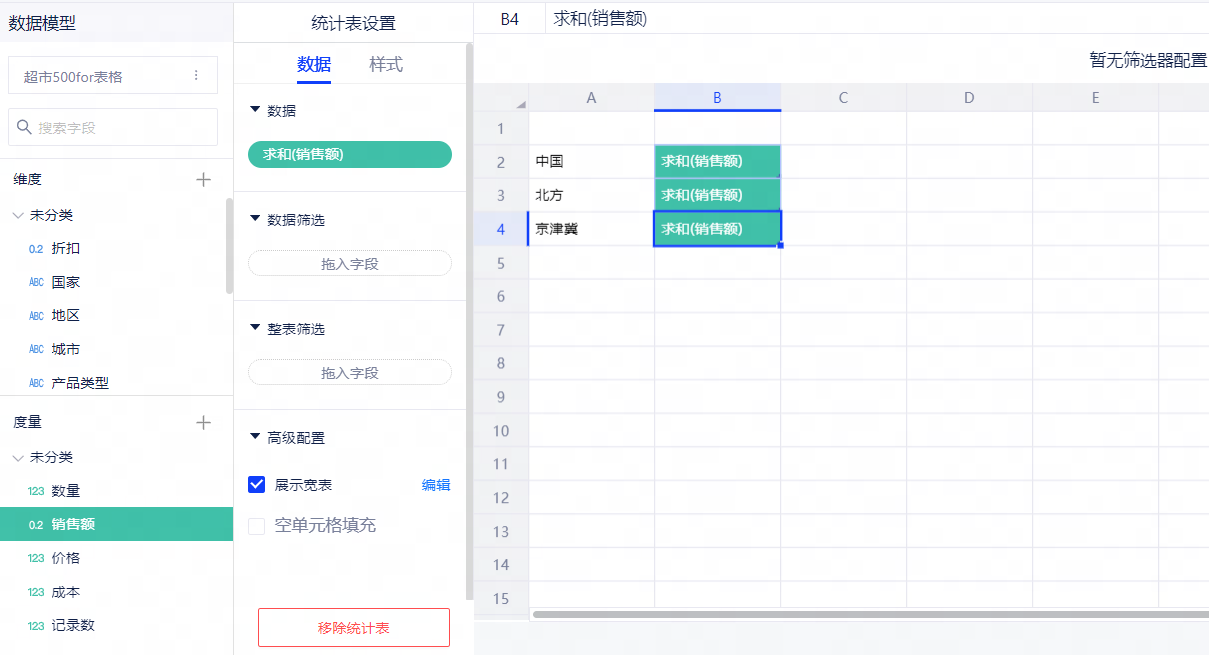Collapse the 未分类 group under 维度
The image size is (1209, 655).
point(18,216)
